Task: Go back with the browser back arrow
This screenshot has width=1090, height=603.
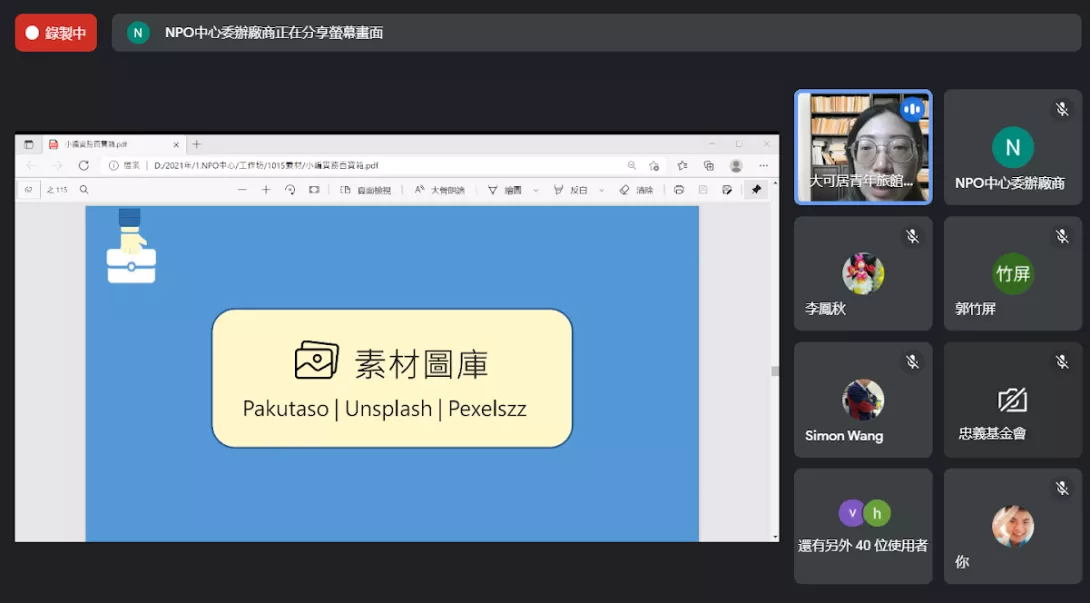Action: coord(31,166)
